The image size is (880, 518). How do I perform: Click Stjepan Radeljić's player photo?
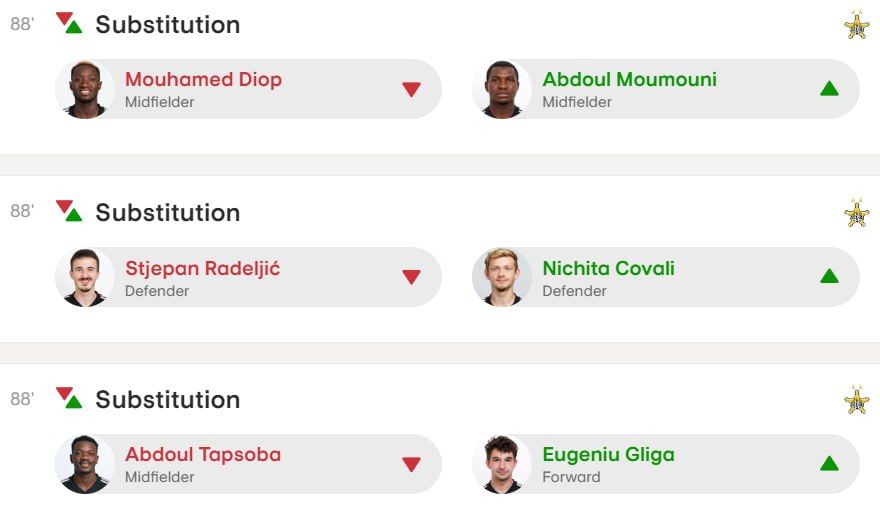(x=85, y=277)
